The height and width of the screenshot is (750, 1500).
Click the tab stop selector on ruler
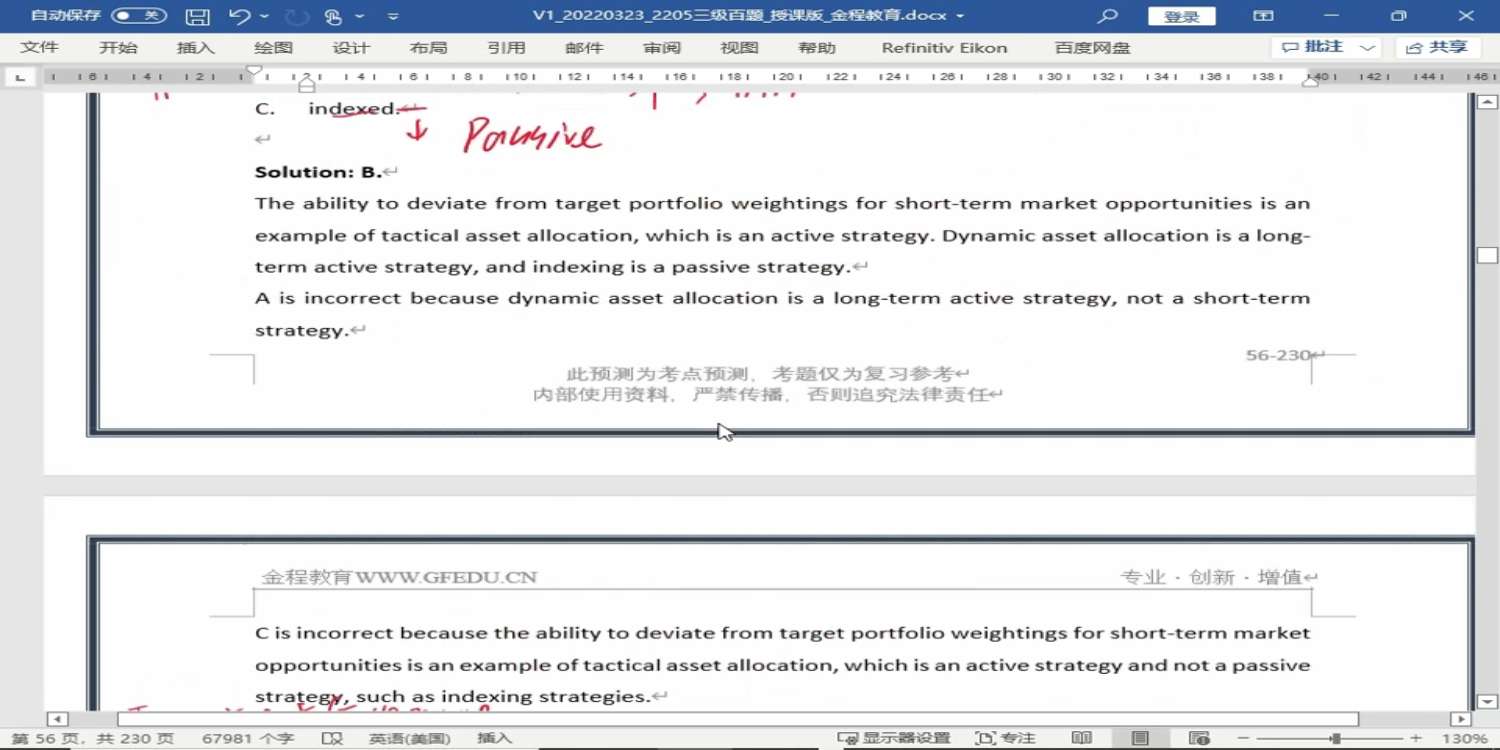(x=20, y=77)
